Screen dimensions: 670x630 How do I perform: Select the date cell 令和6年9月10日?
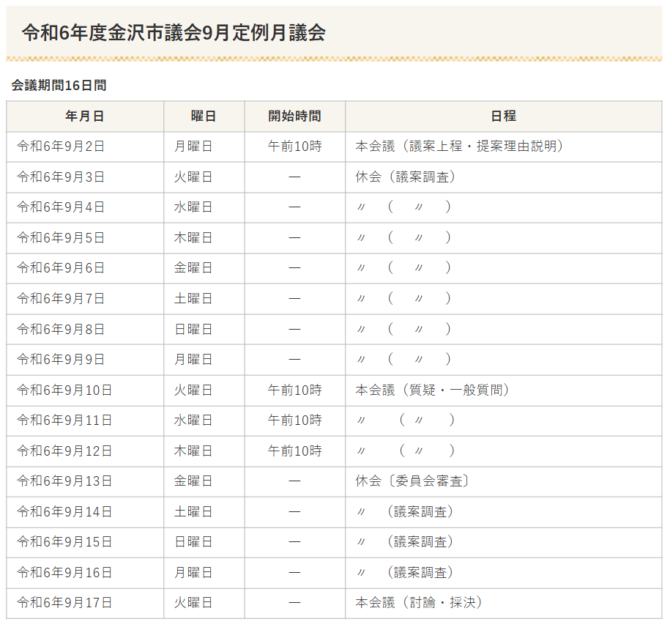click(85, 390)
